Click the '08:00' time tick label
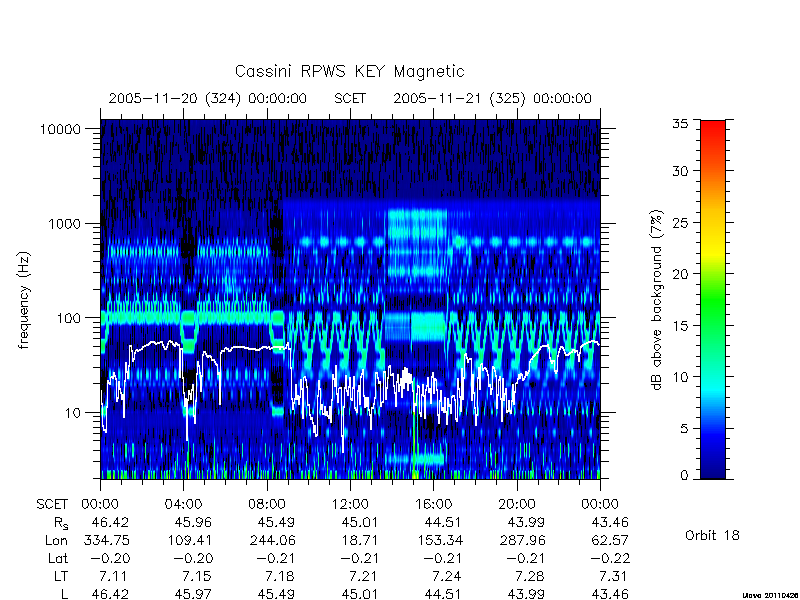This screenshot has width=800, height=600. point(266,505)
